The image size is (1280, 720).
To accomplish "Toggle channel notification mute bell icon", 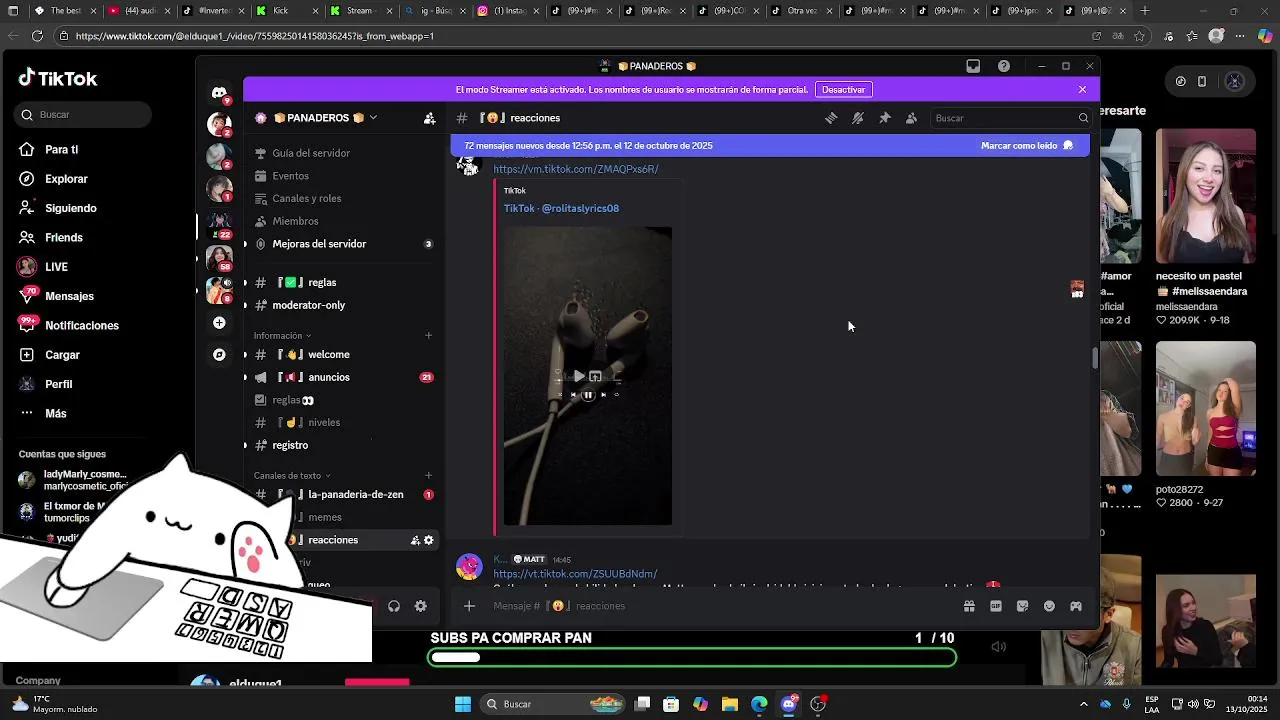I will tap(857, 118).
